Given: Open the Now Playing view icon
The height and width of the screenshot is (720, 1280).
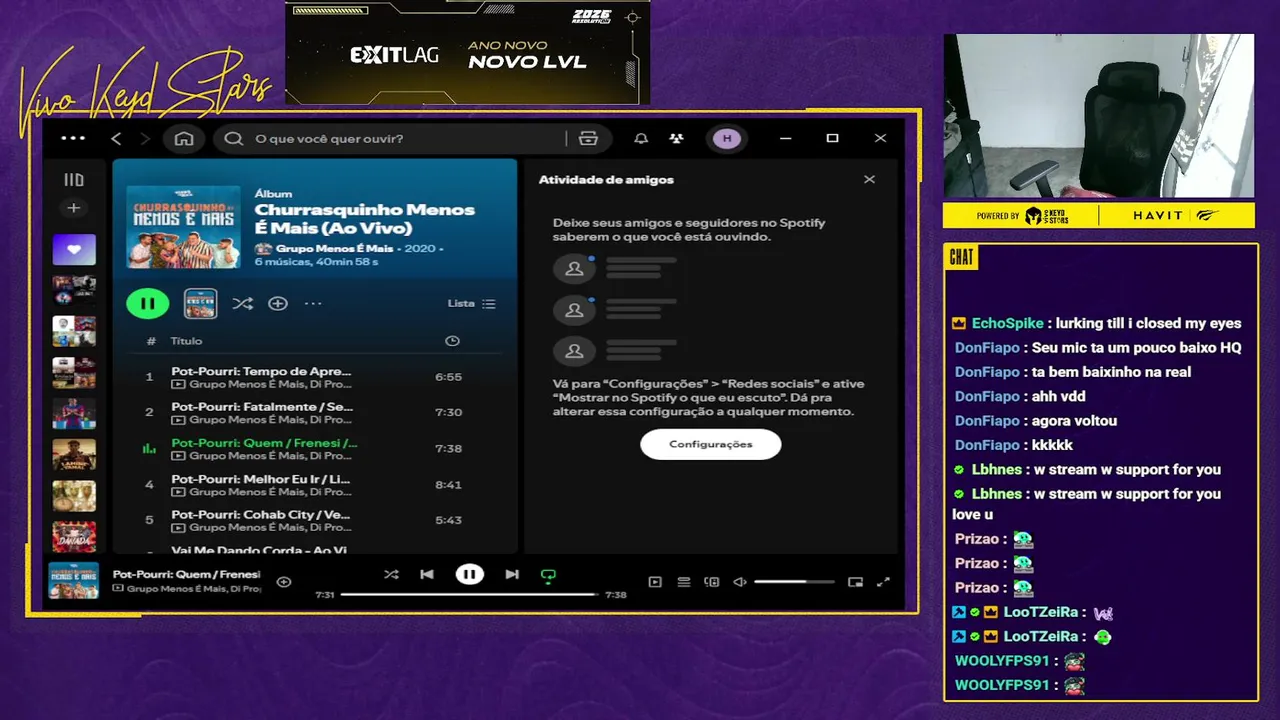Looking at the screenshot, I should pyautogui.click(x=655, y=582).
